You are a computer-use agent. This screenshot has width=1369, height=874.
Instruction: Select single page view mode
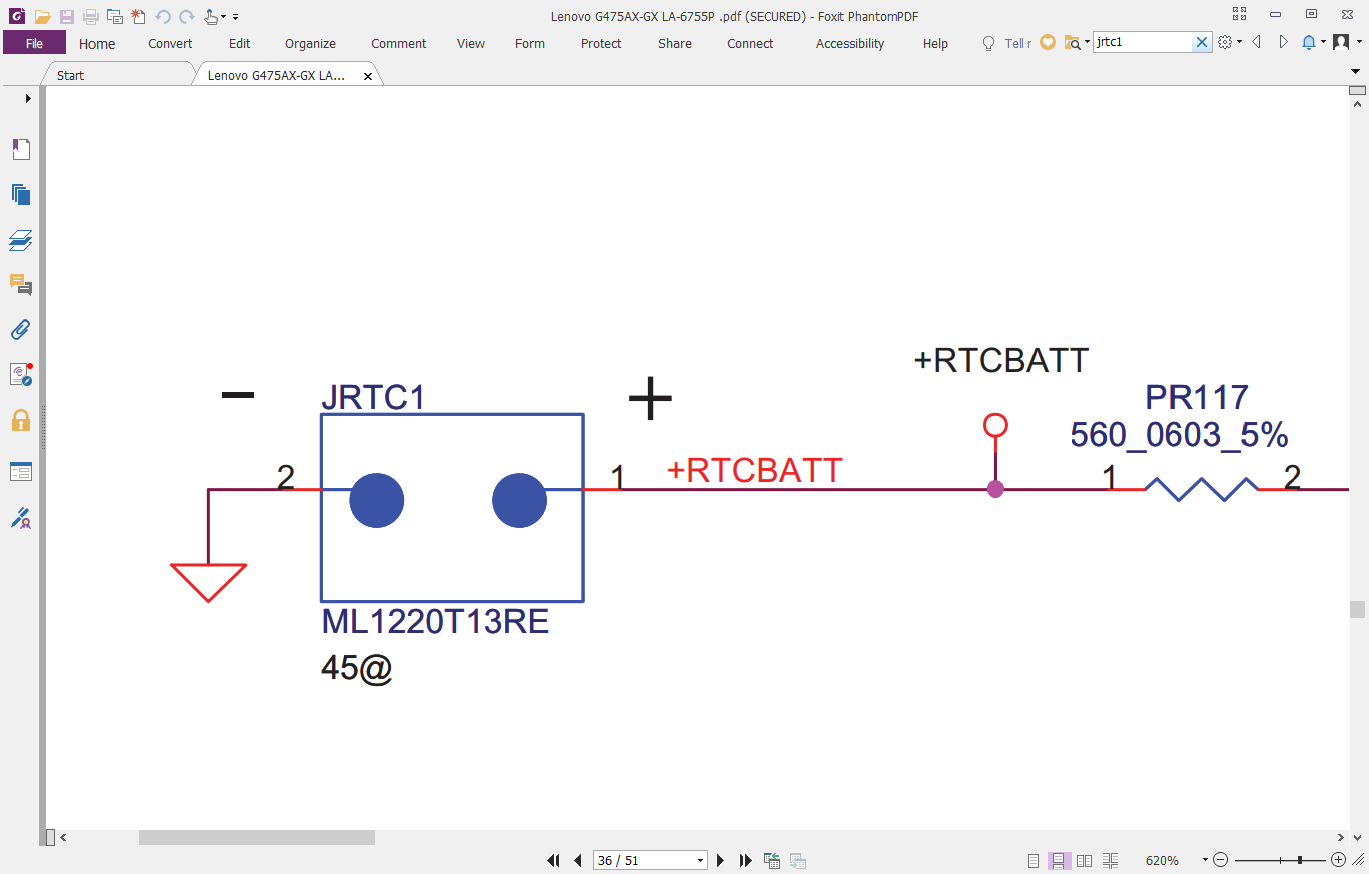1034,860
